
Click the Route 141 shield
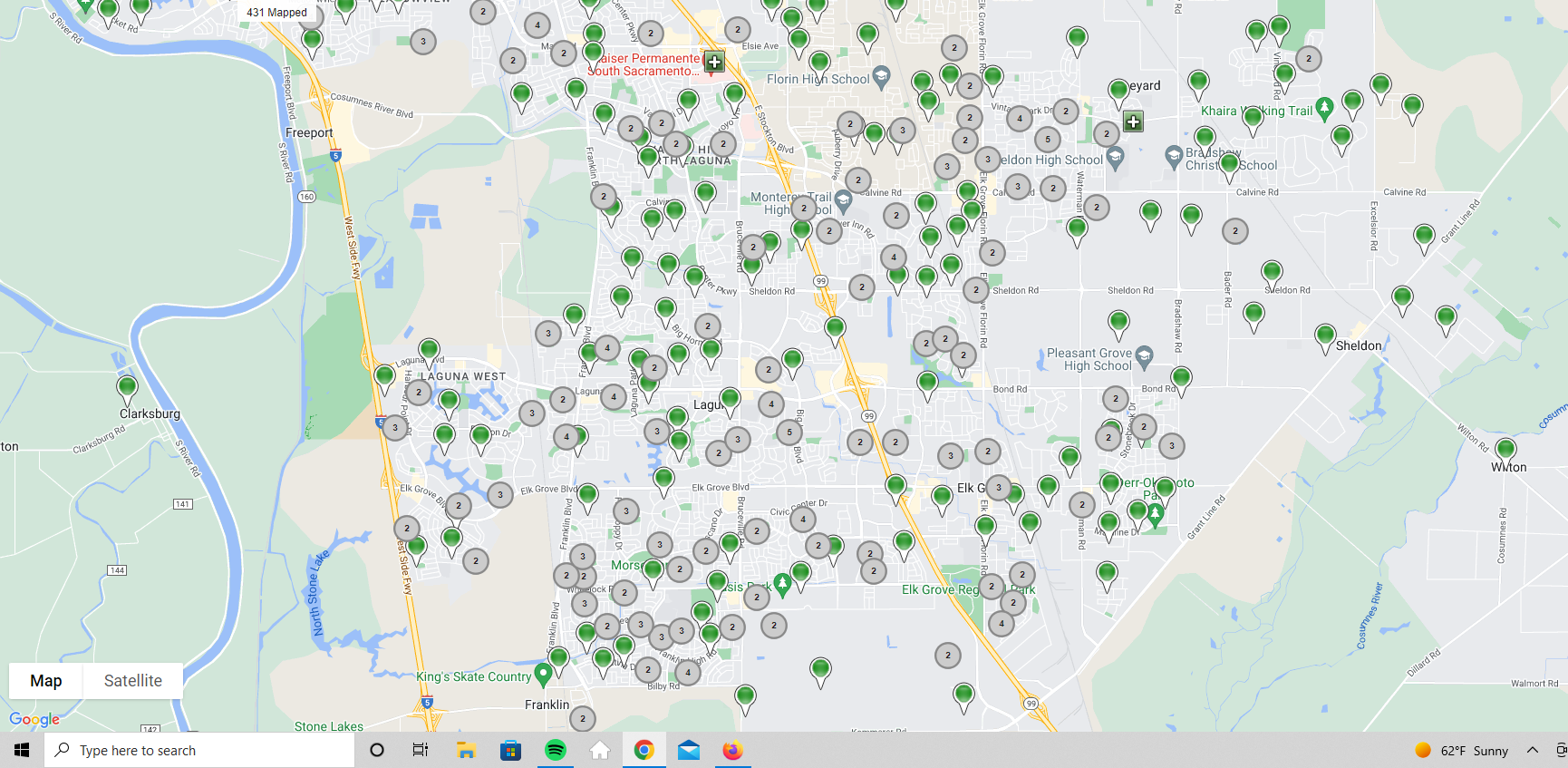pyautogui.click(x=183, y=504)
